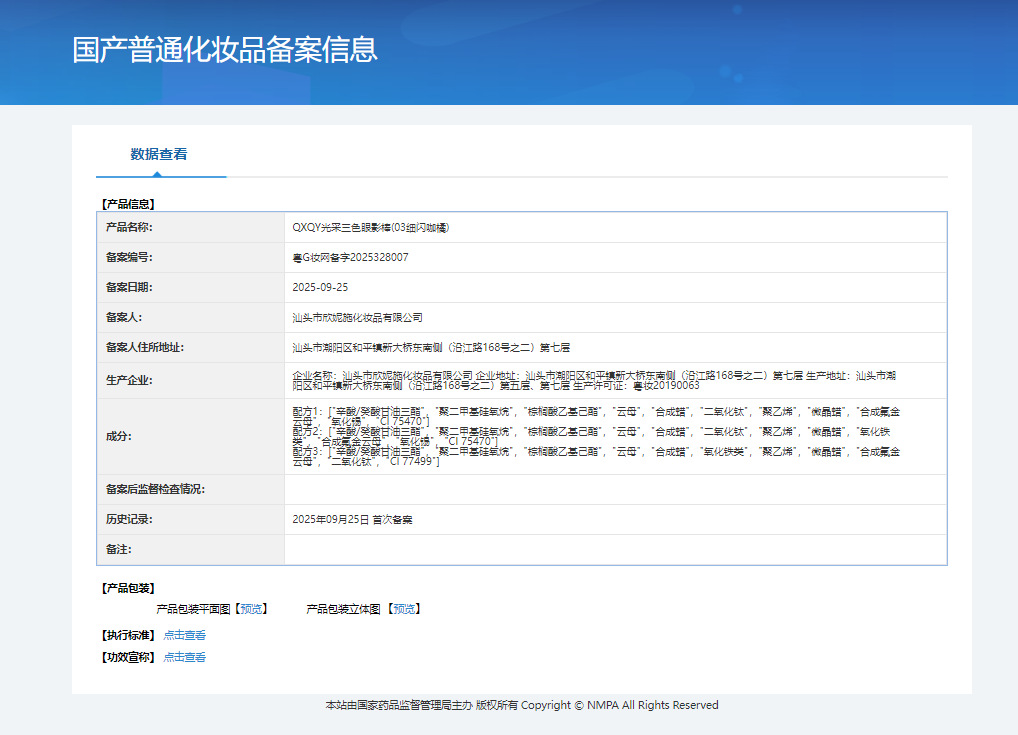
Task: Click the 备案编号 row label
Action: (x=129, y=257)
